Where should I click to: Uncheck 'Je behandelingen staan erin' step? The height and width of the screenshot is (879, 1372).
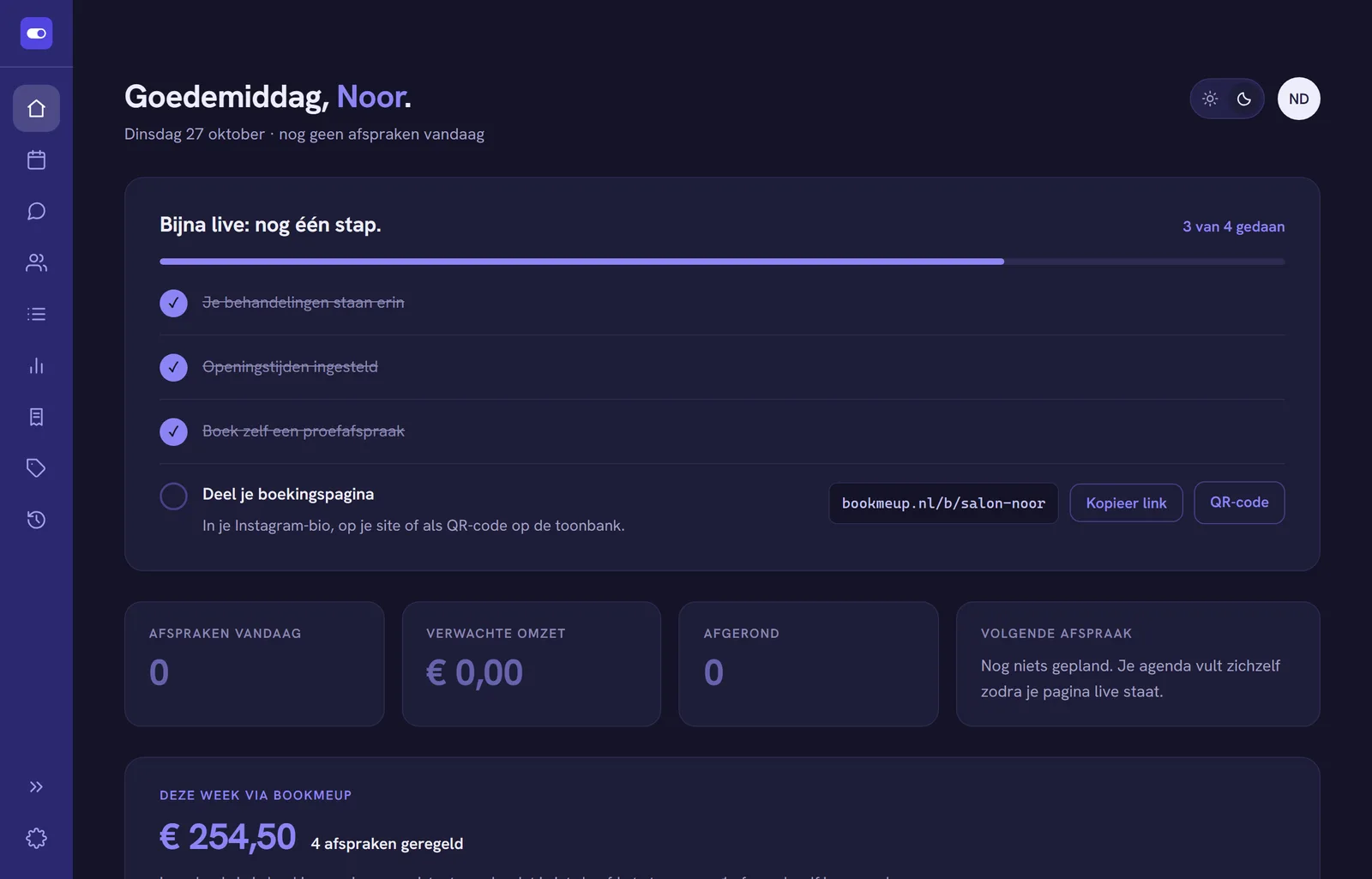(173, 303)
